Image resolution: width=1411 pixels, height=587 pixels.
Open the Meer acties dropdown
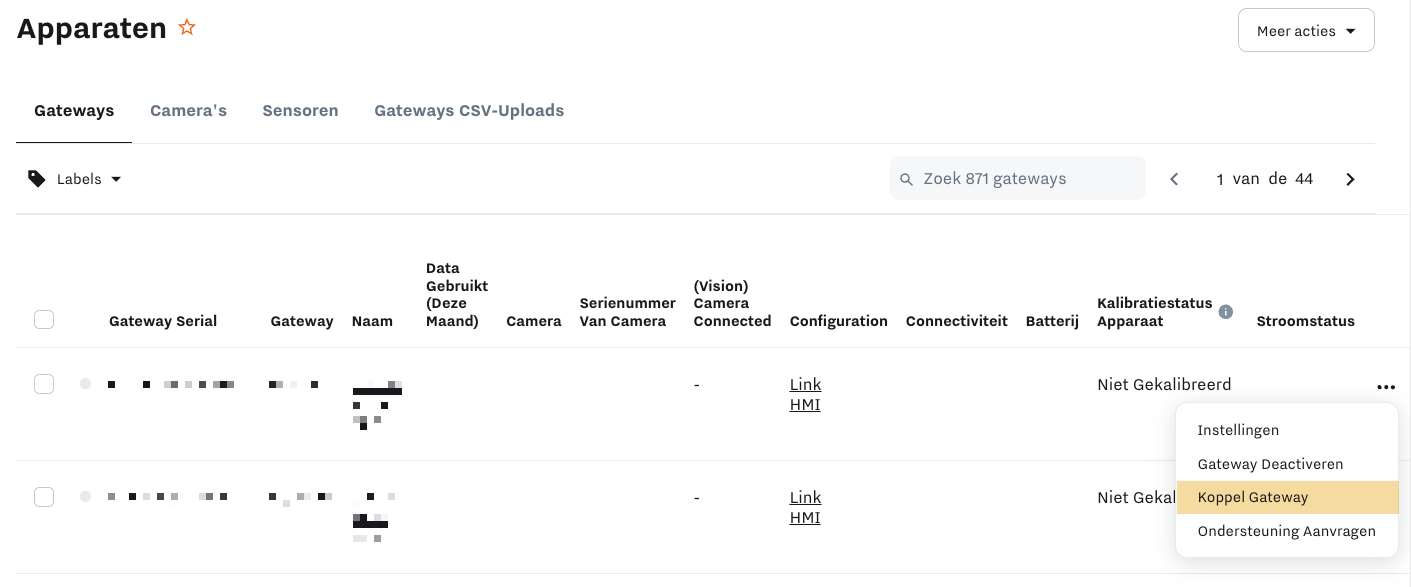(1306, 31)
